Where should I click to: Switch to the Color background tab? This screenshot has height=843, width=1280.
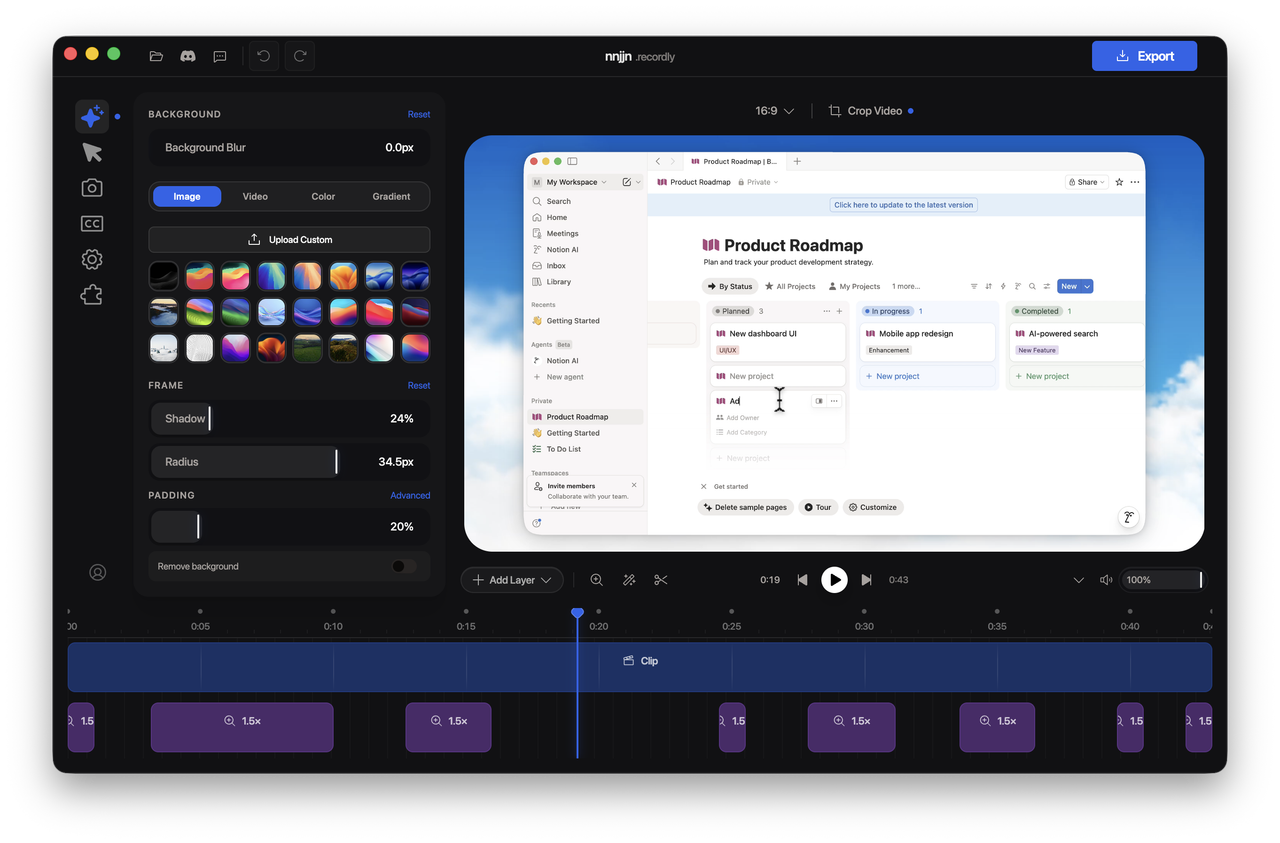(323, 196)
